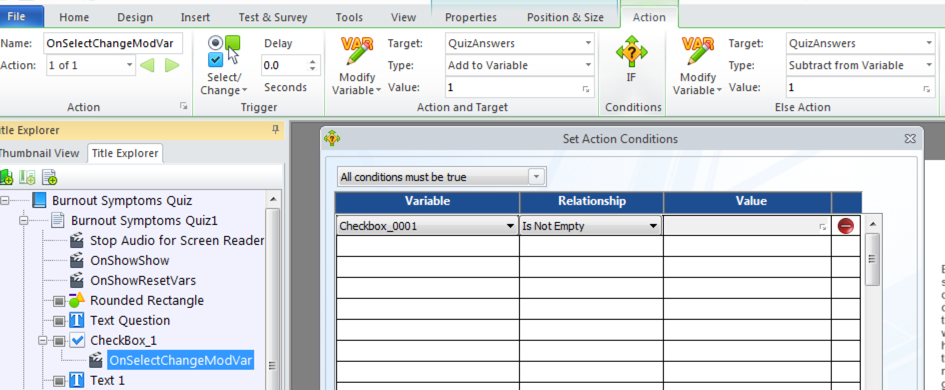Remove condition with red minus icon
The image size is (945, 390).
click(x=846, y=227)
